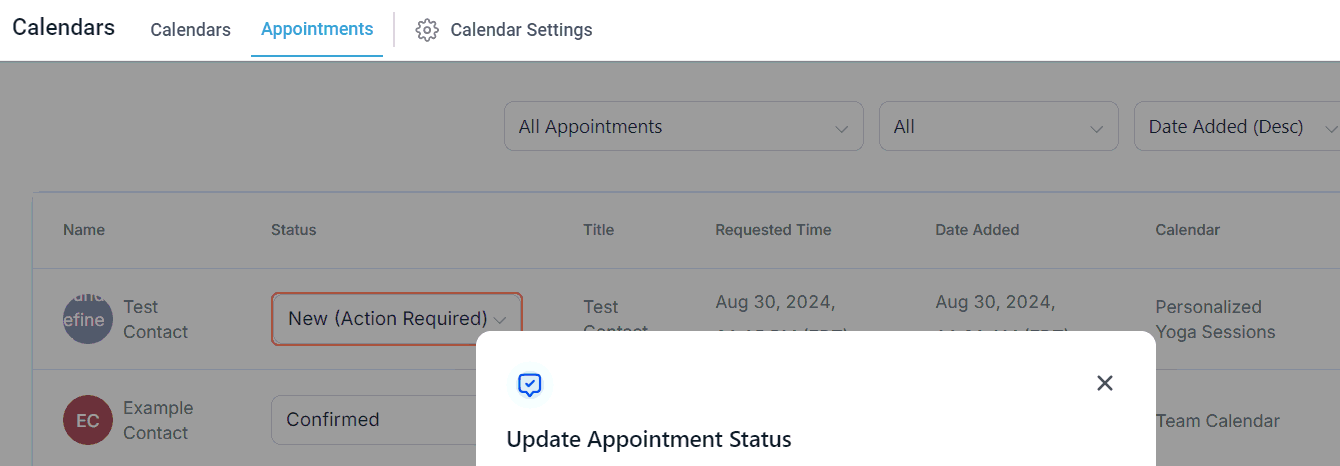Open the Calendar Settings link
1340x466 pixels.
(521, 30)
